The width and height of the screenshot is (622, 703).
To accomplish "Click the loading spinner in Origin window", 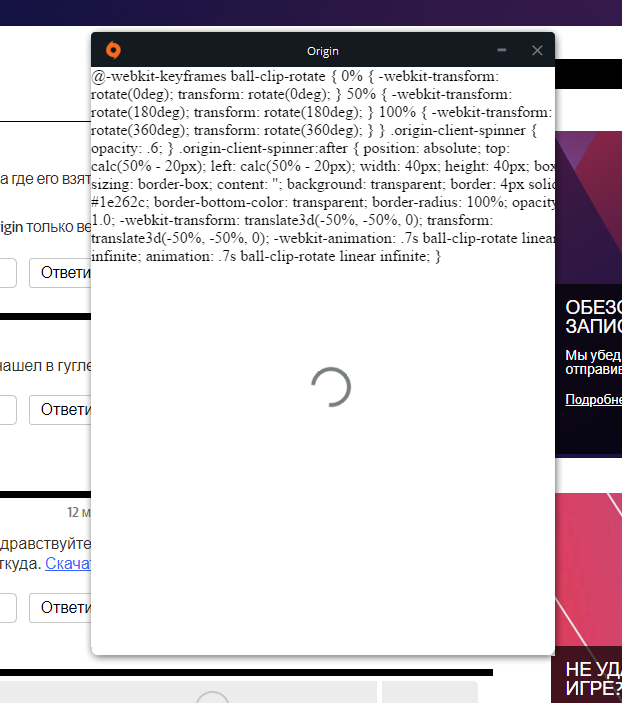I will [330, 386].
